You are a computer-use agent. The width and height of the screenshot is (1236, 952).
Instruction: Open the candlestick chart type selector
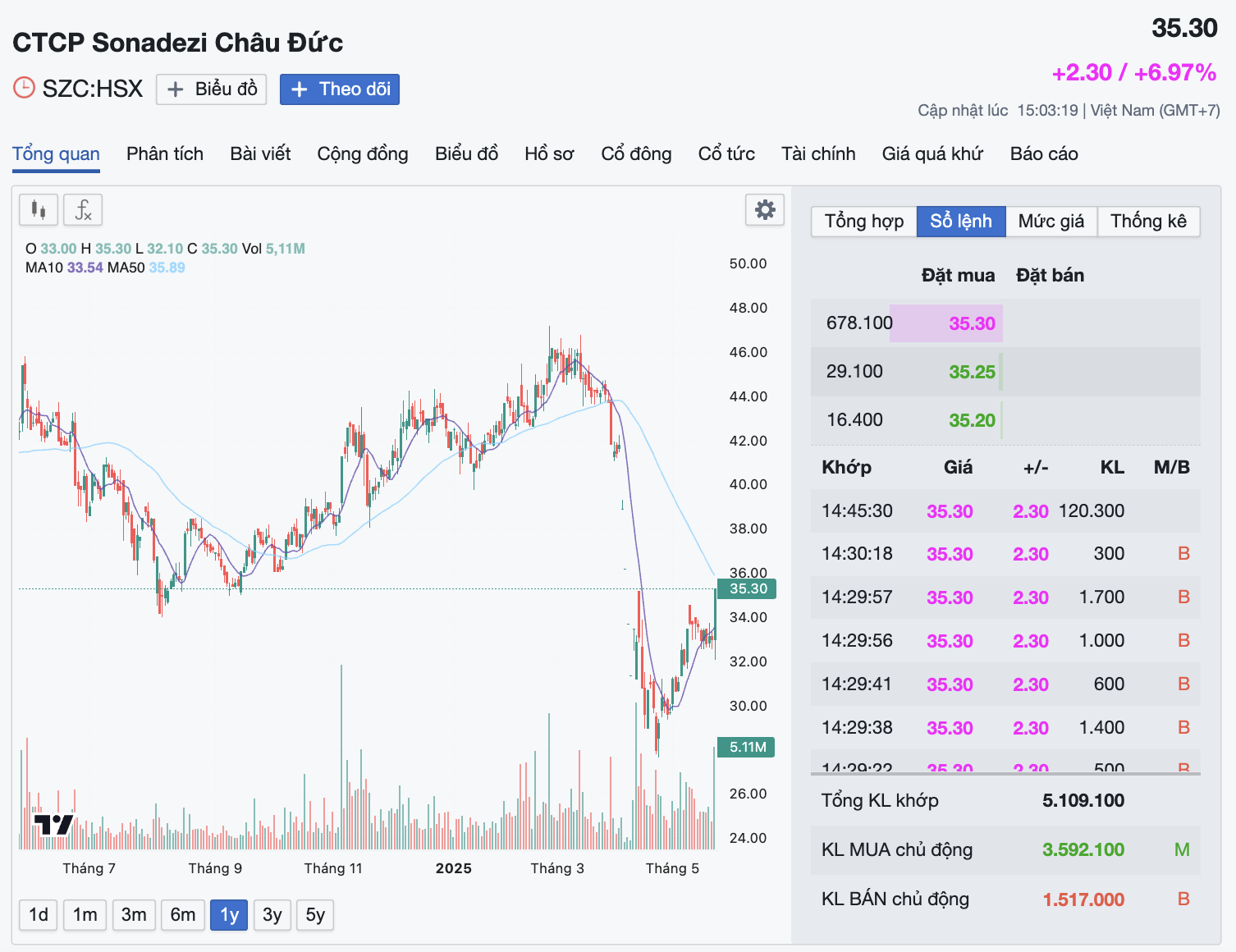[39, 210]
